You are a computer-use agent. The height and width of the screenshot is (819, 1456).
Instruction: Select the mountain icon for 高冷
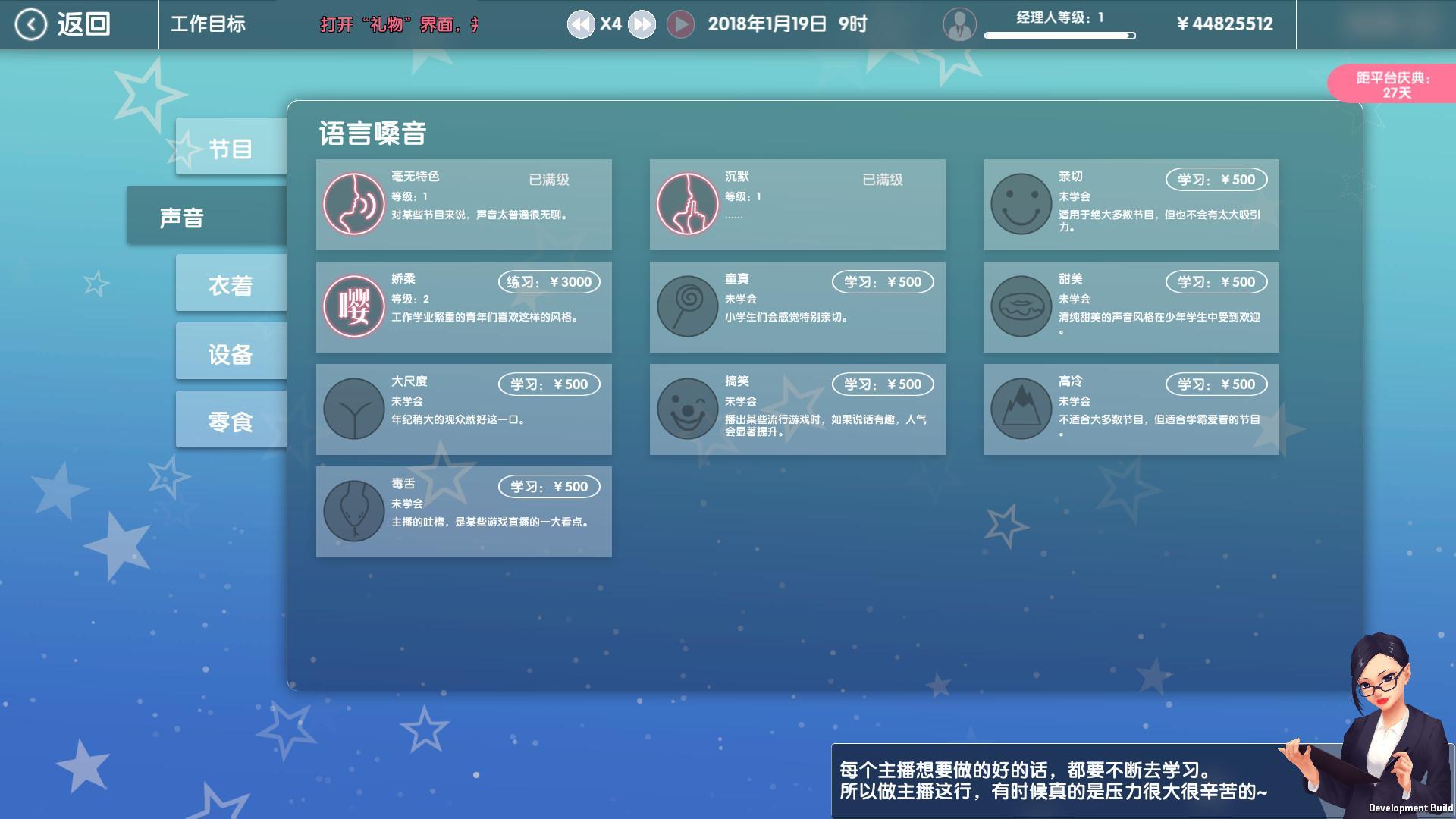pyautogui.click(x=1021, y=409)
